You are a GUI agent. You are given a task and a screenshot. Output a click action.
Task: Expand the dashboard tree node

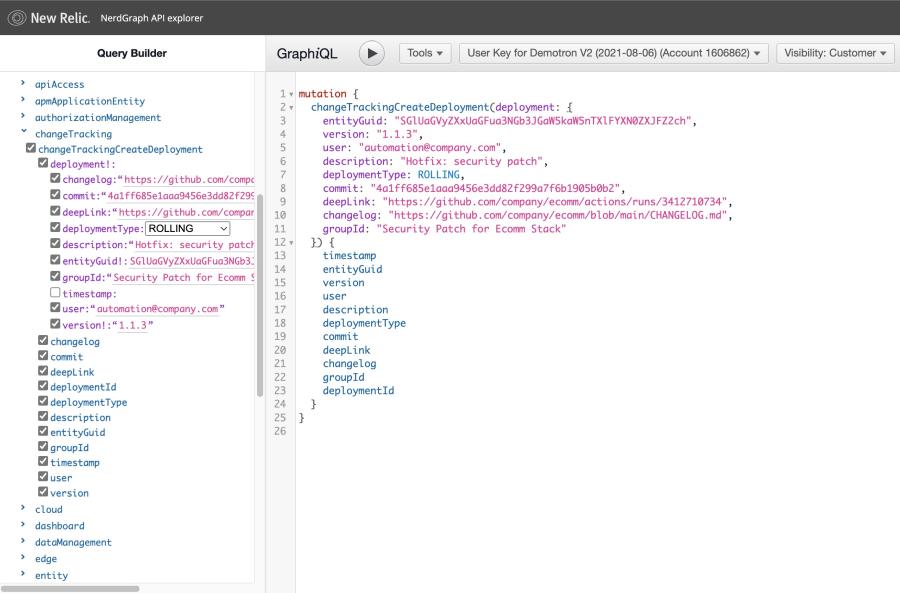[23, 525]
